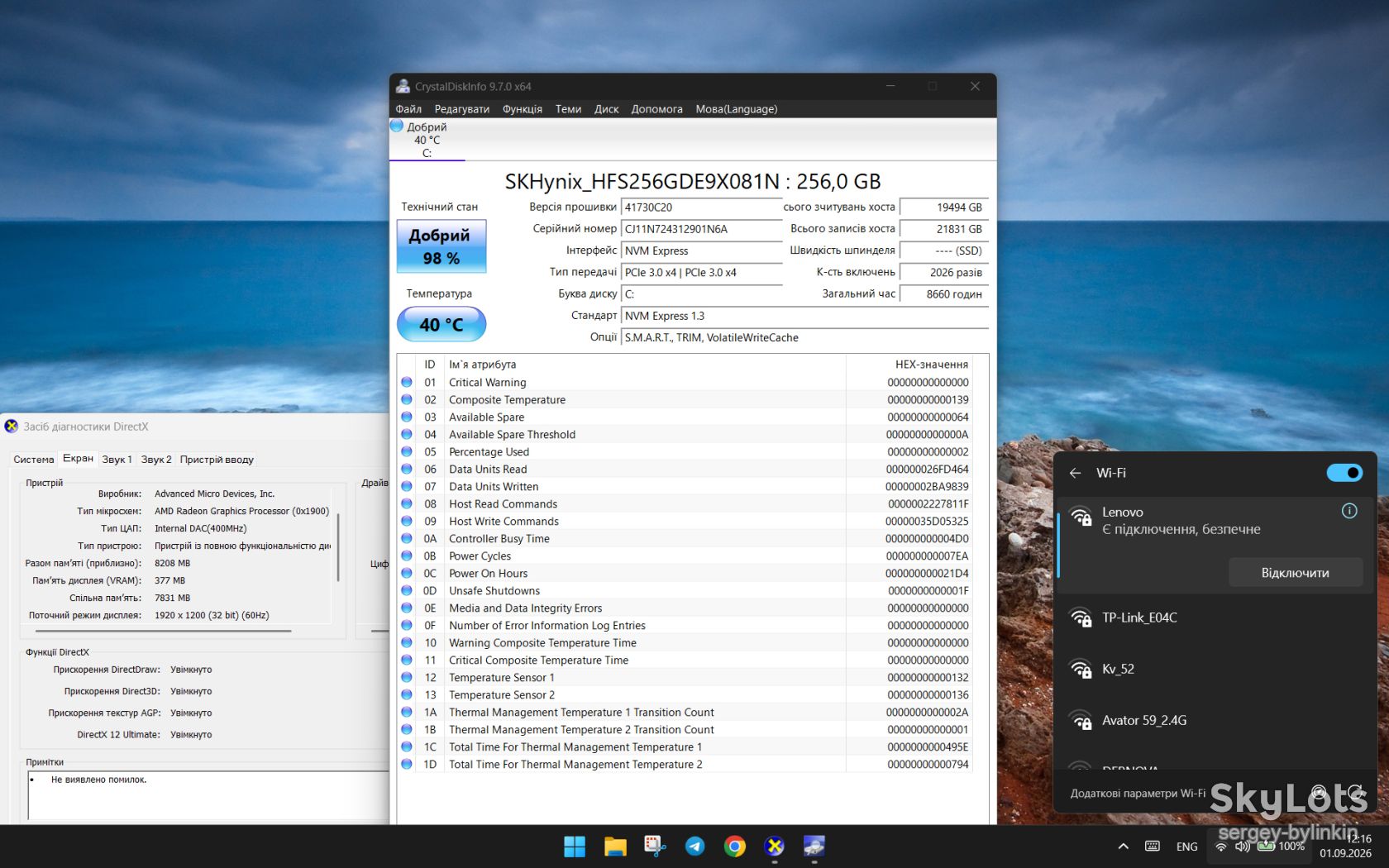Viewport: 1389px width, 868px height.
Task: Go back from the Wi-Fi panel
Action: pyautogui.click(x=1075, y=473)
